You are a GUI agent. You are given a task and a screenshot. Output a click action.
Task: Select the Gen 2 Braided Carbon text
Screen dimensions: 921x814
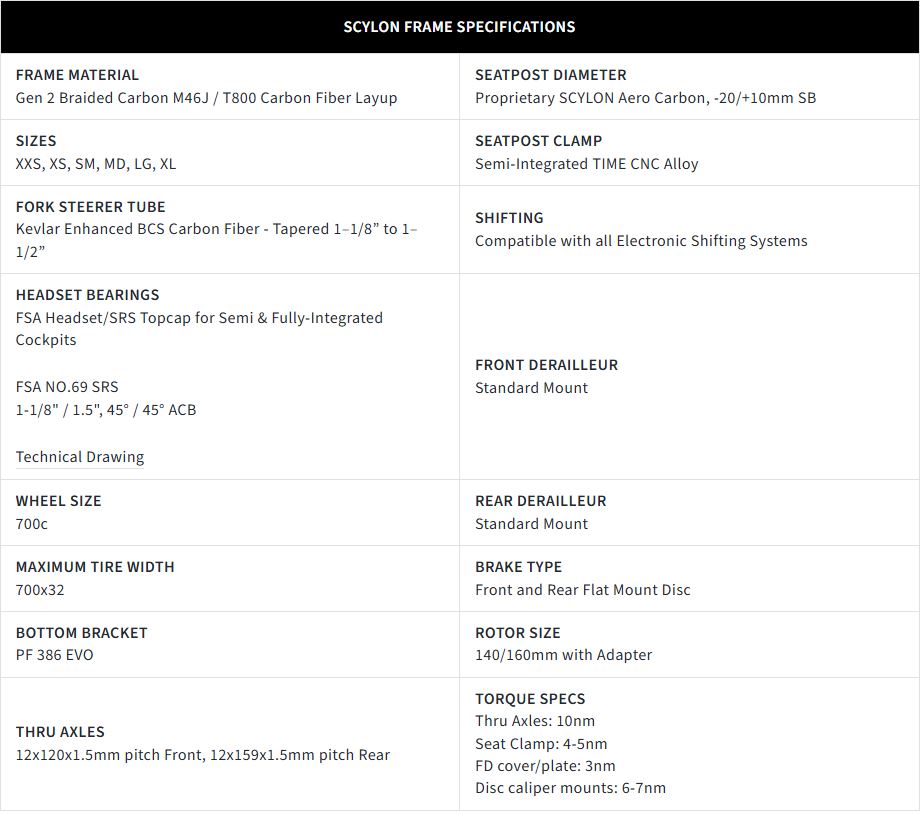[x=206, y=98]
